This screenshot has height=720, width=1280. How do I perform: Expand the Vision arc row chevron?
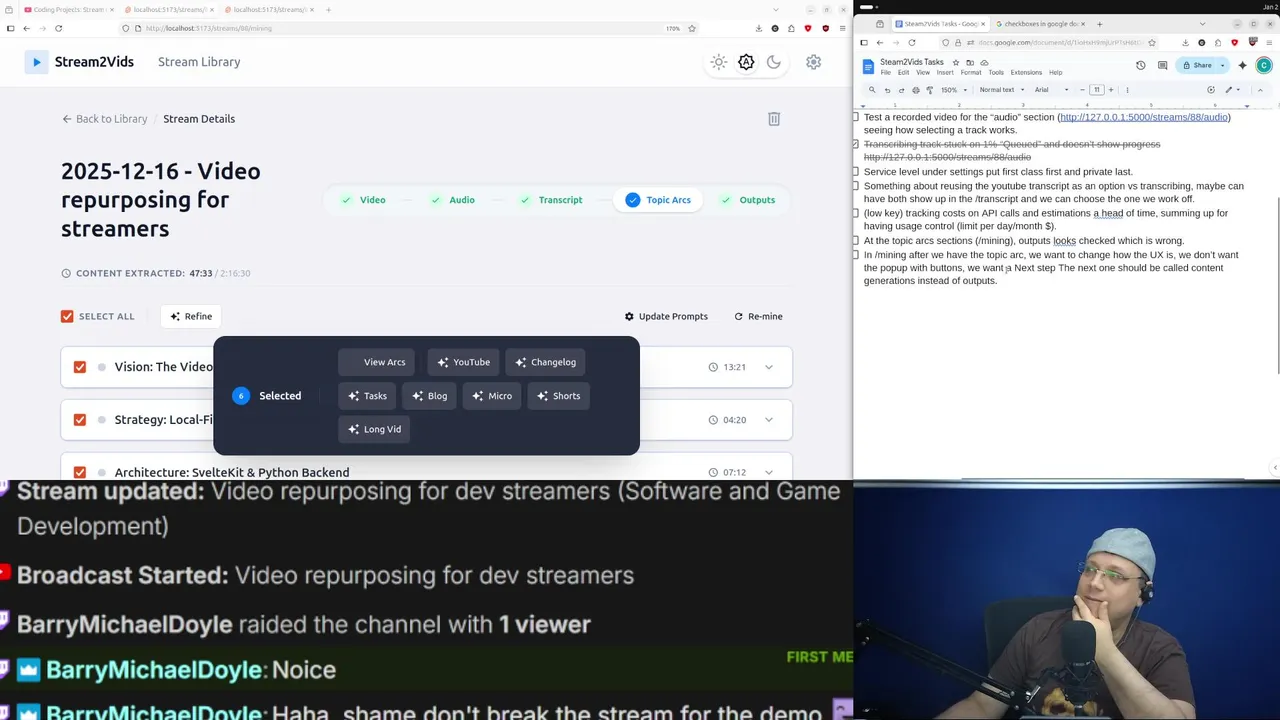pyautogui.click(x=769, y=367)
